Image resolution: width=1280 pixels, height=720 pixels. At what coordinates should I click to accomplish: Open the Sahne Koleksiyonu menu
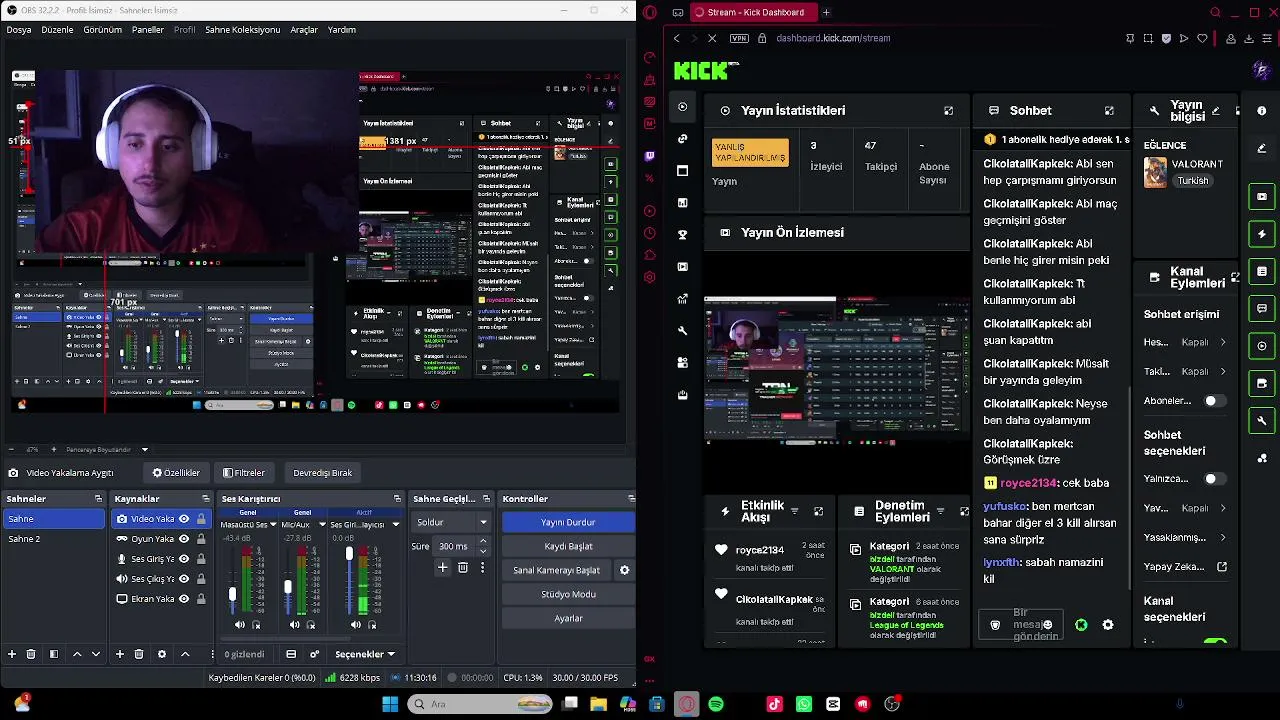(242, 30)
